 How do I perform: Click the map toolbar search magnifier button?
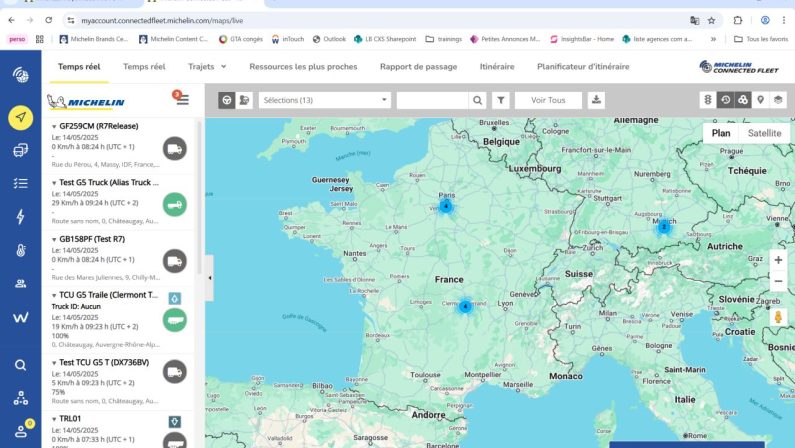[x=478, y=100]
